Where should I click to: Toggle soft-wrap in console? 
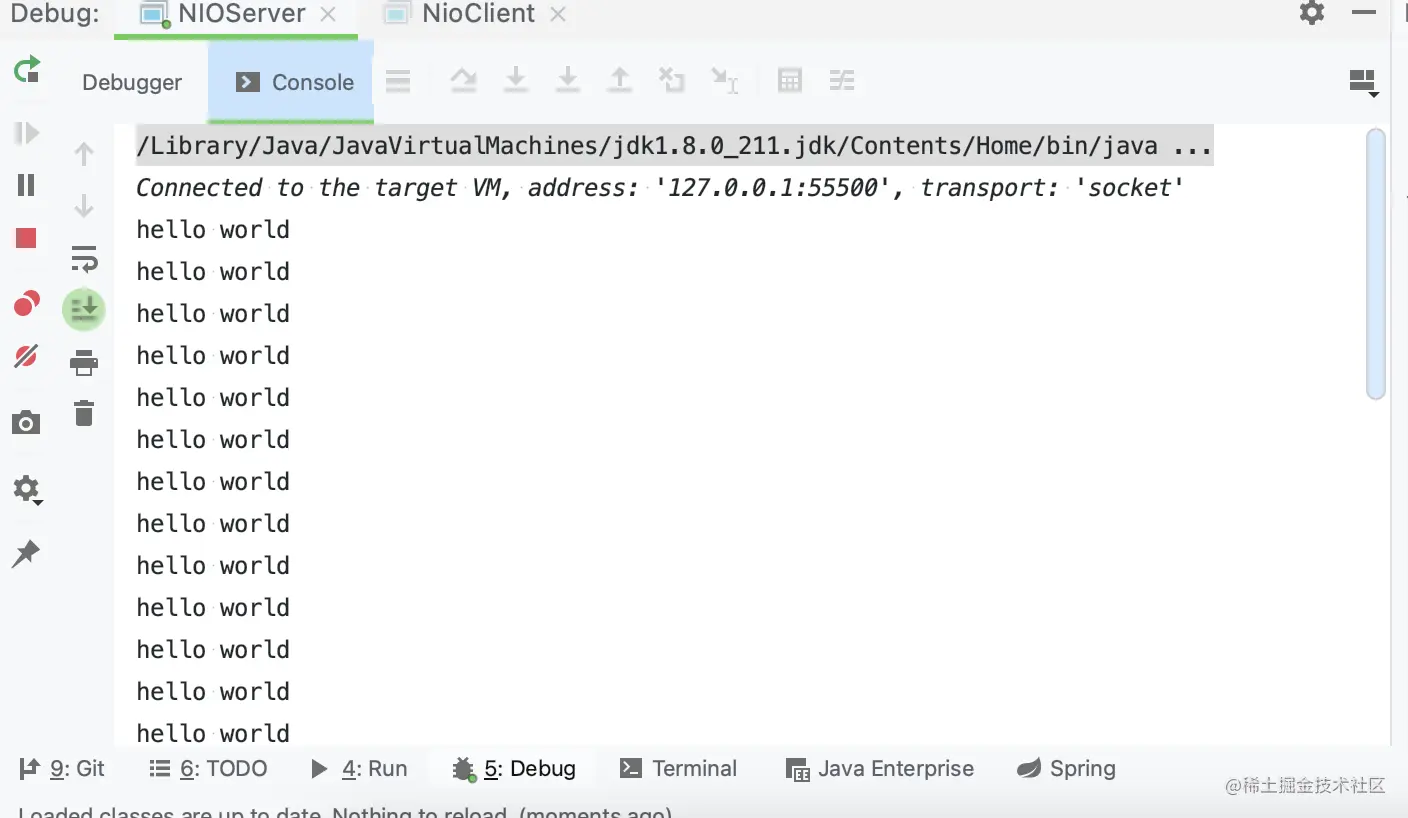pos(84,258)
